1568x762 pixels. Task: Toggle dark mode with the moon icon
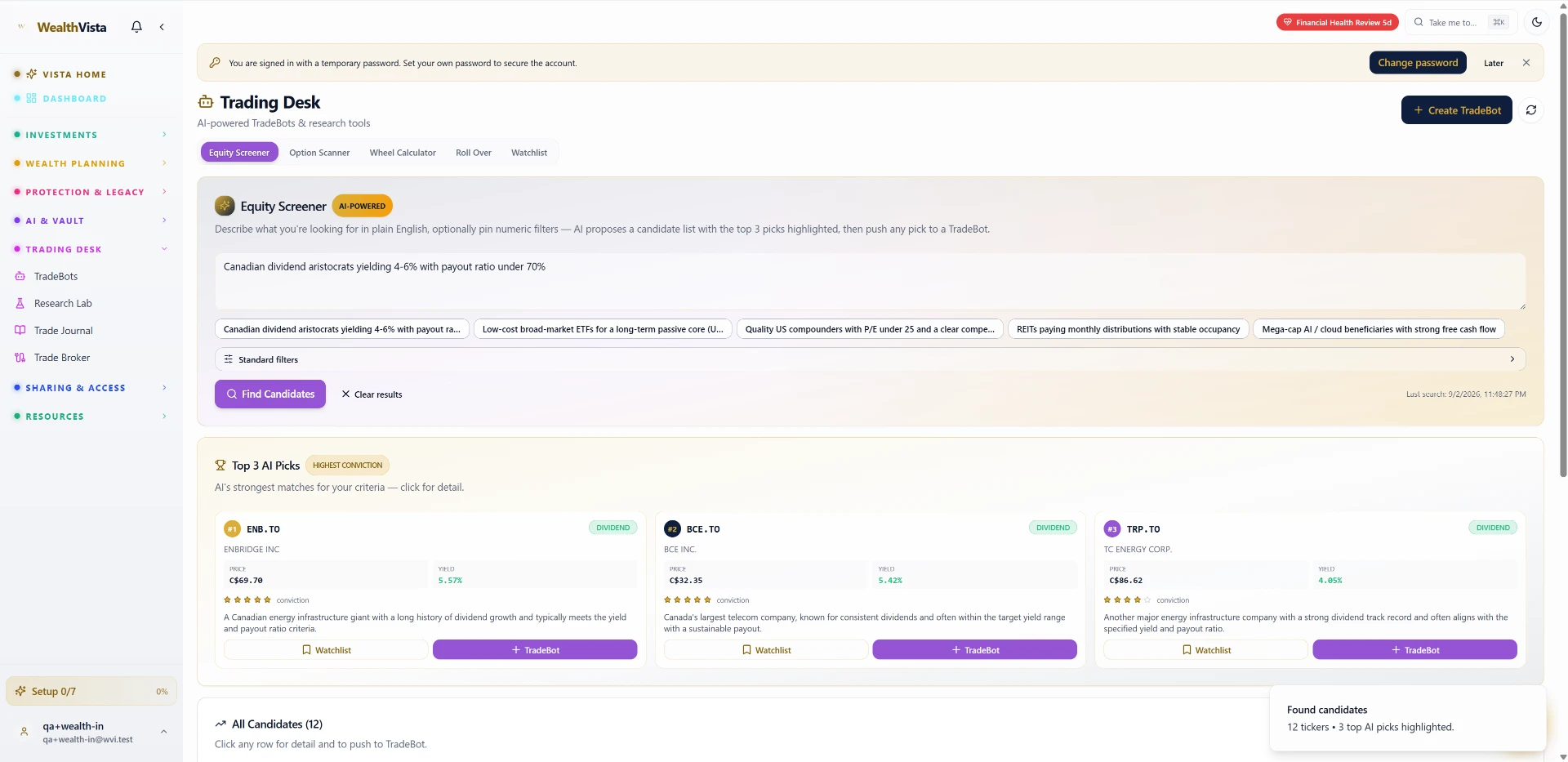(x=1537, y=22)
